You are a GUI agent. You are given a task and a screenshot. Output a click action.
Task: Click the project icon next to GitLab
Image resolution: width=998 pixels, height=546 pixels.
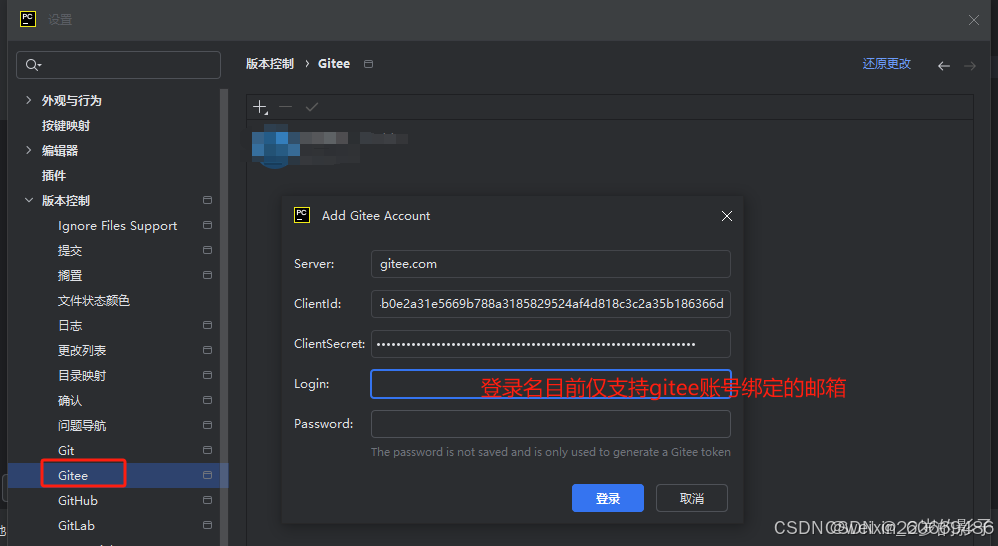[x=207, y=525]
